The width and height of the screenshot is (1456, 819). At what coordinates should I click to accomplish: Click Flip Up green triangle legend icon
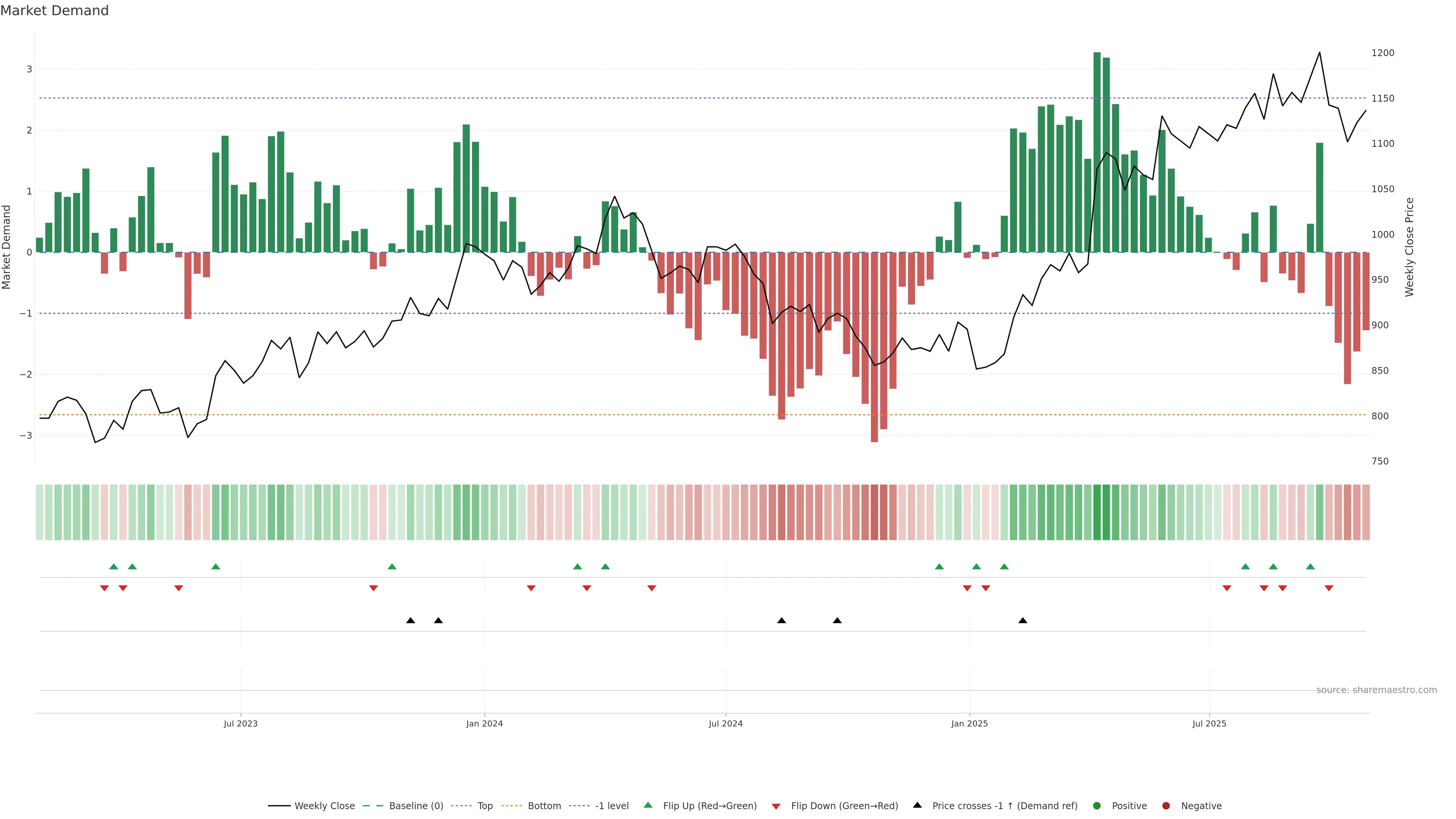[x=648, y=805]
